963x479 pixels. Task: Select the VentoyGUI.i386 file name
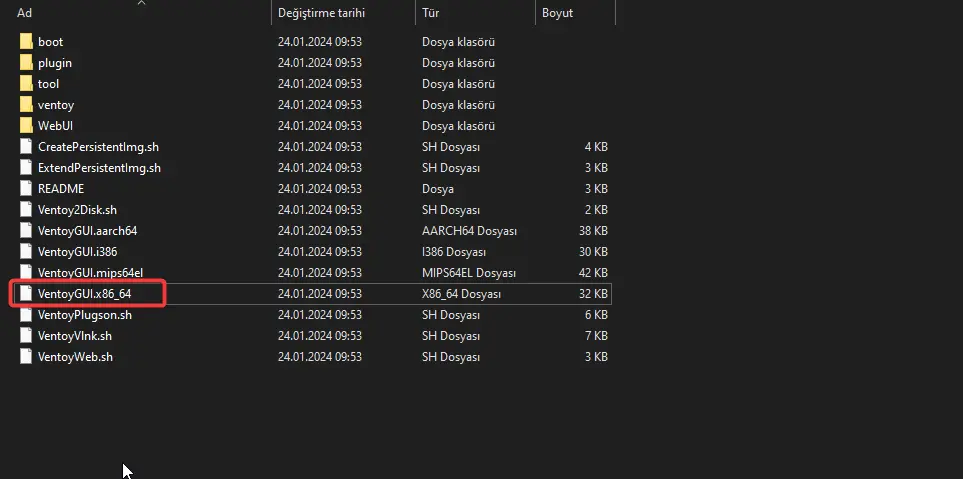pyautogui.click(x=77, y=252)
